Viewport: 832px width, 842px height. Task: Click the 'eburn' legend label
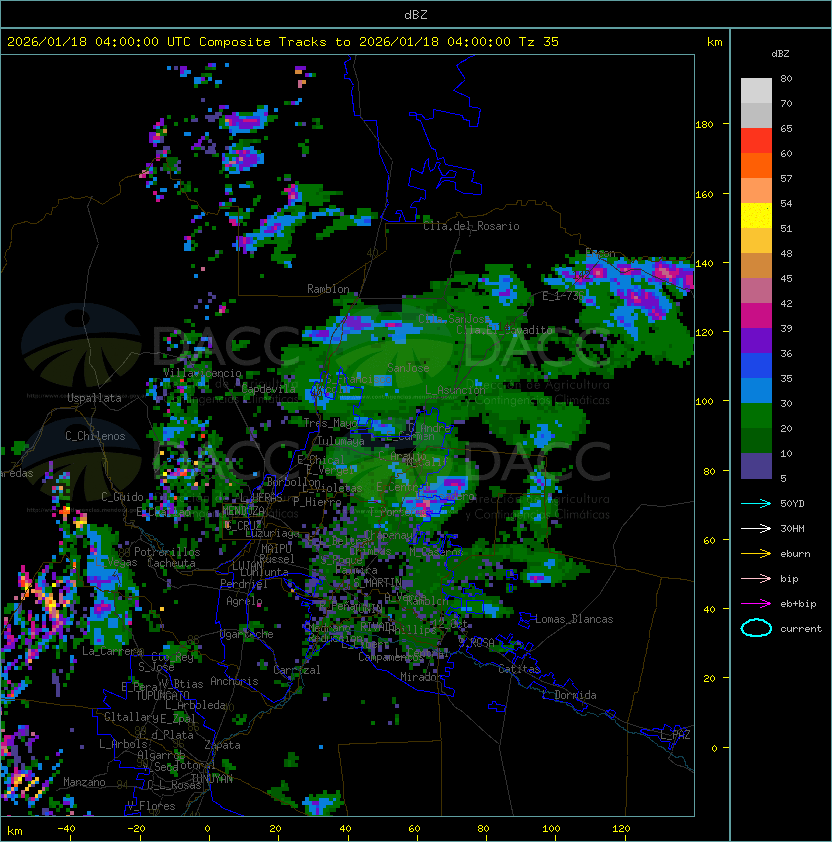(x=795, y=554)
